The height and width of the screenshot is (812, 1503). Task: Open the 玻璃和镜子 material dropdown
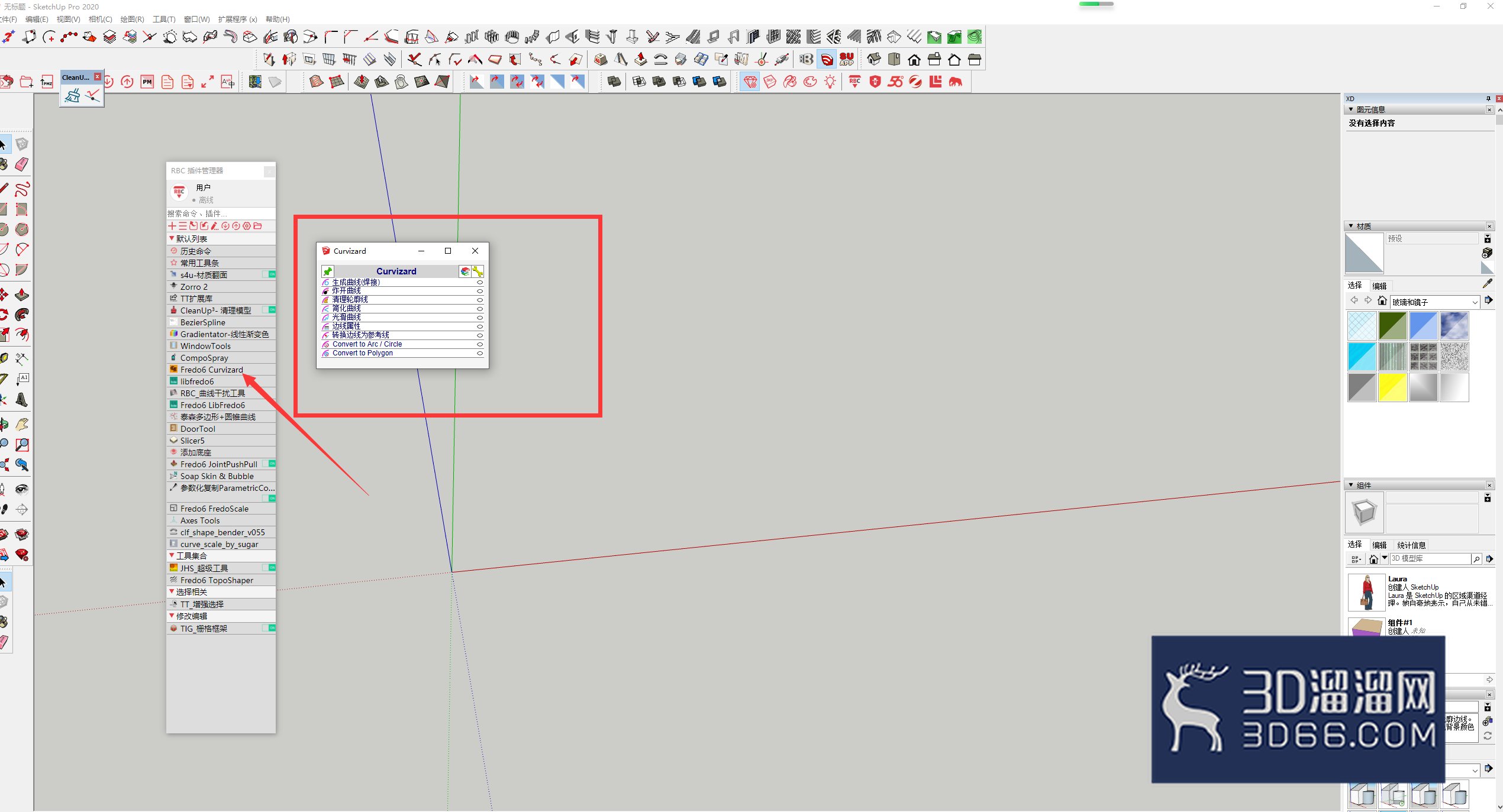click(x=1435, y=302)
